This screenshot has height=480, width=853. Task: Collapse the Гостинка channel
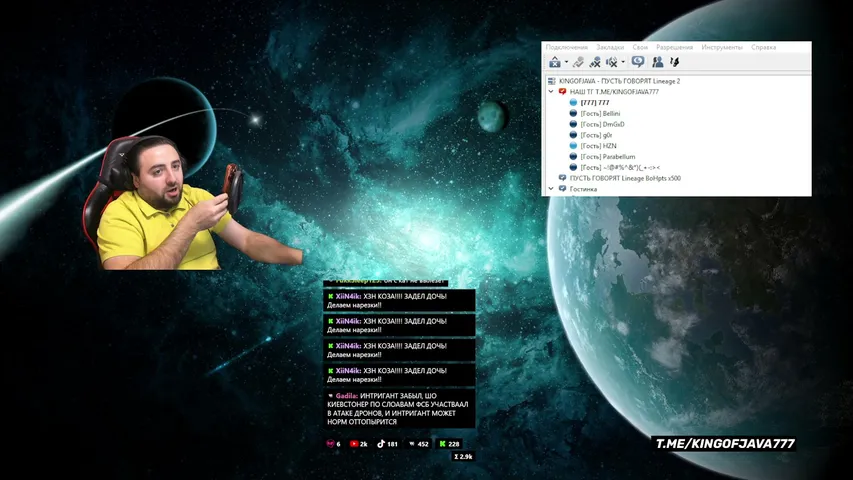pos(551,189)
